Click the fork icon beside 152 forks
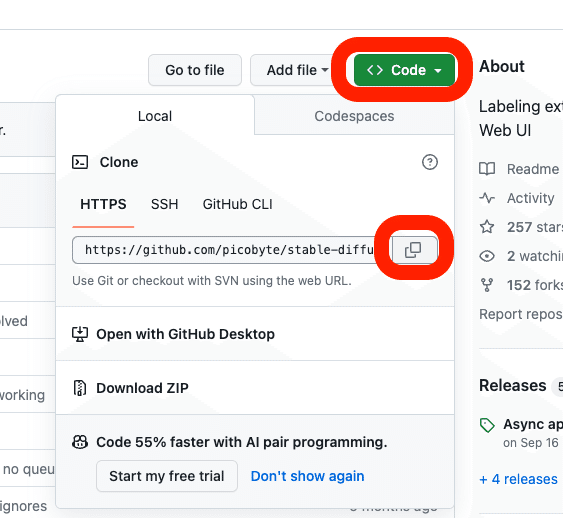The height and width of the screenshot is (518, 563). coord(487,285)
